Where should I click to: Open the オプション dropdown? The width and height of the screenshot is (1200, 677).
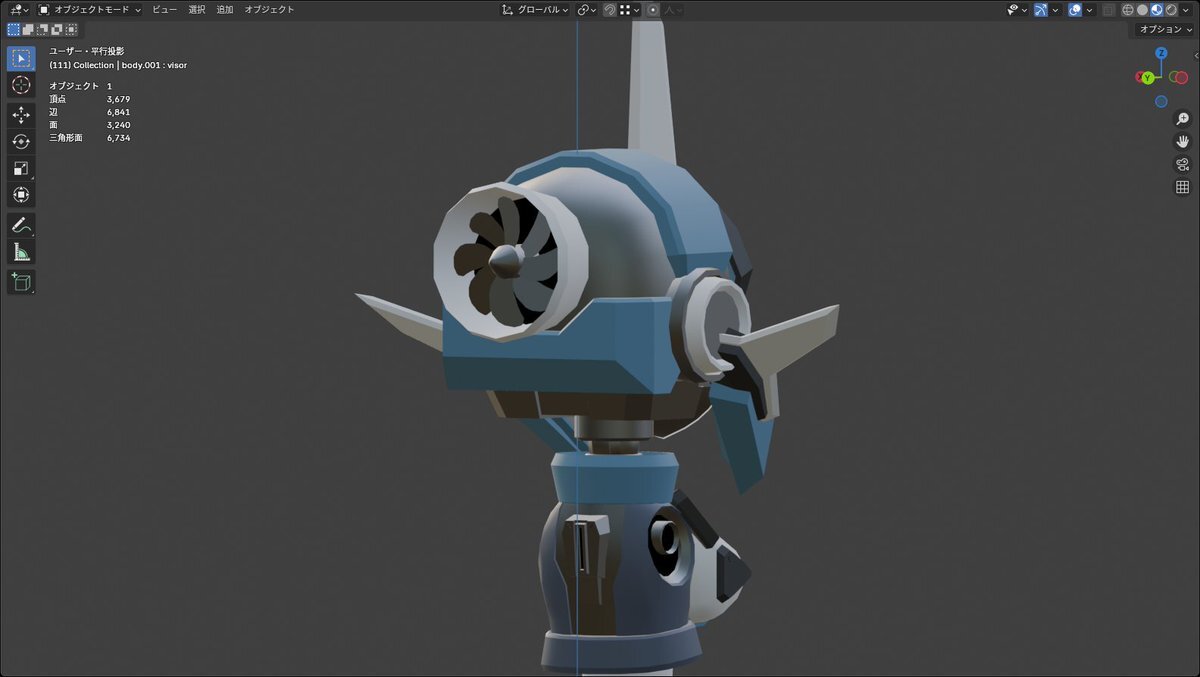click(1166, 30)
